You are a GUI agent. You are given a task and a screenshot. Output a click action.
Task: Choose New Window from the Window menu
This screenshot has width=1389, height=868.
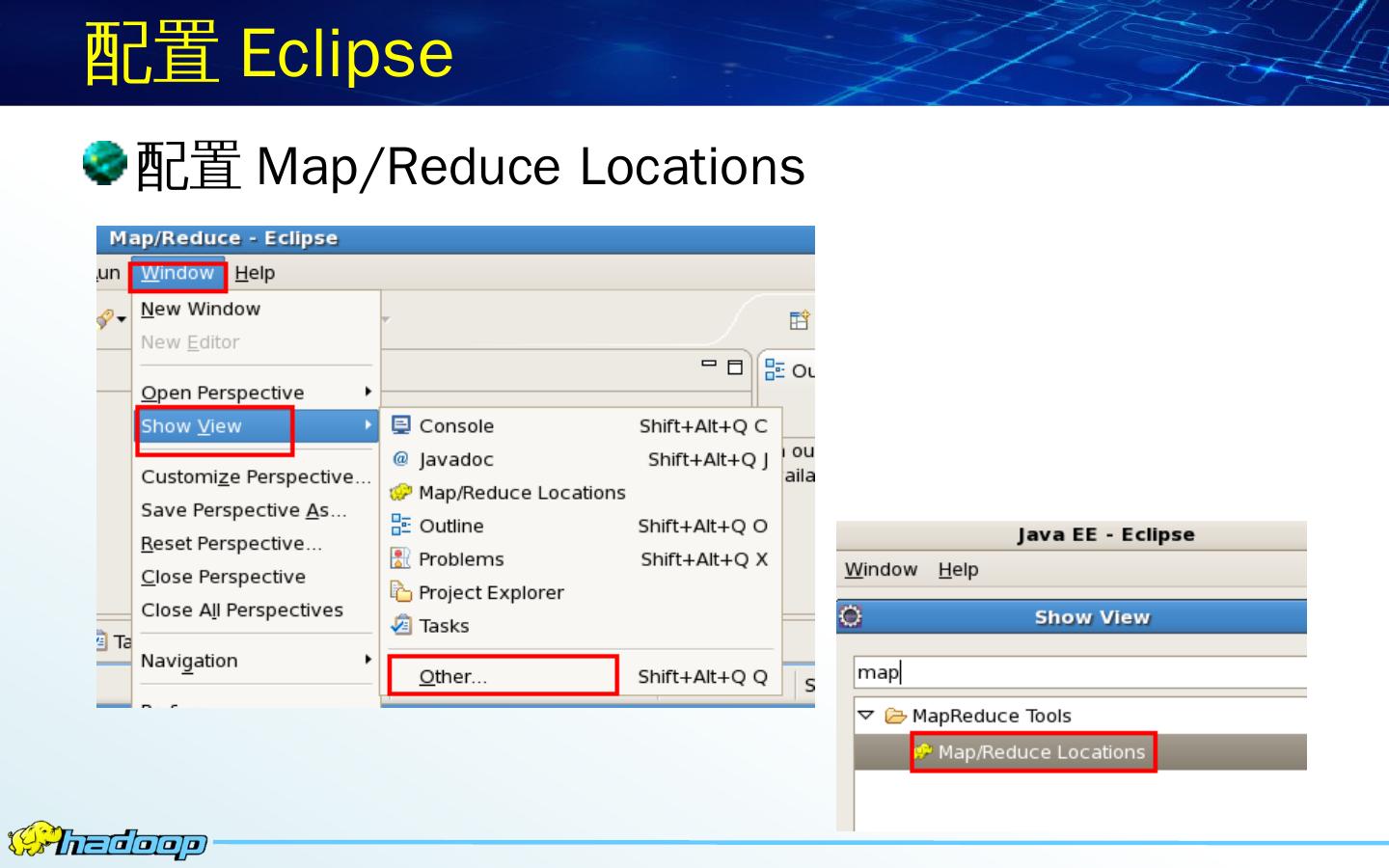point(256,309)
